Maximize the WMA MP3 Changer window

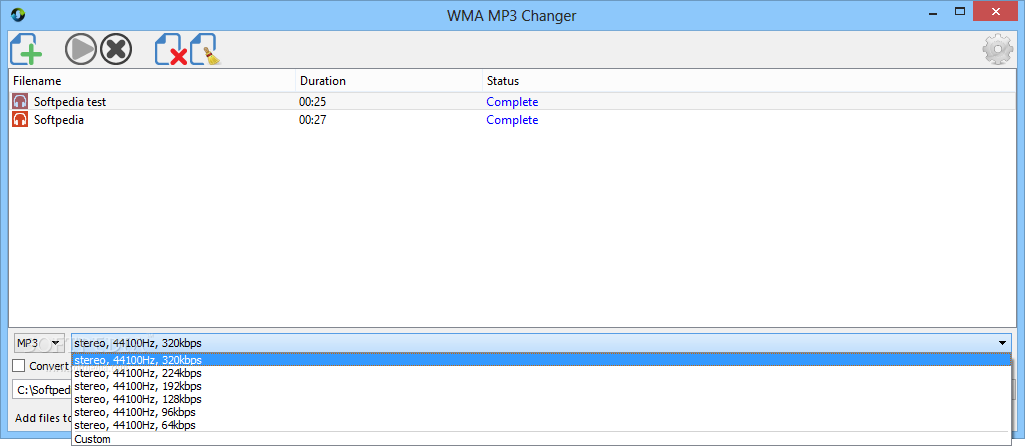960,12
